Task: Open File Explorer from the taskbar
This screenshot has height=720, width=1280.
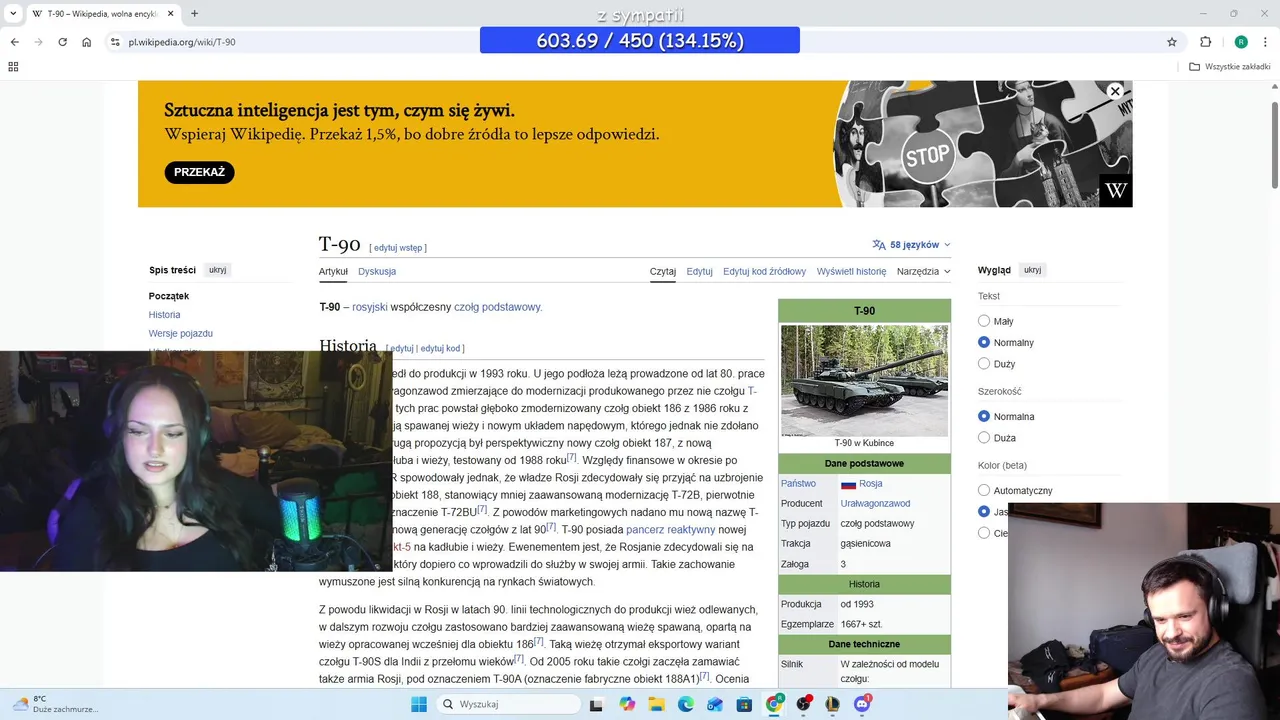Action: click(657, 704)
